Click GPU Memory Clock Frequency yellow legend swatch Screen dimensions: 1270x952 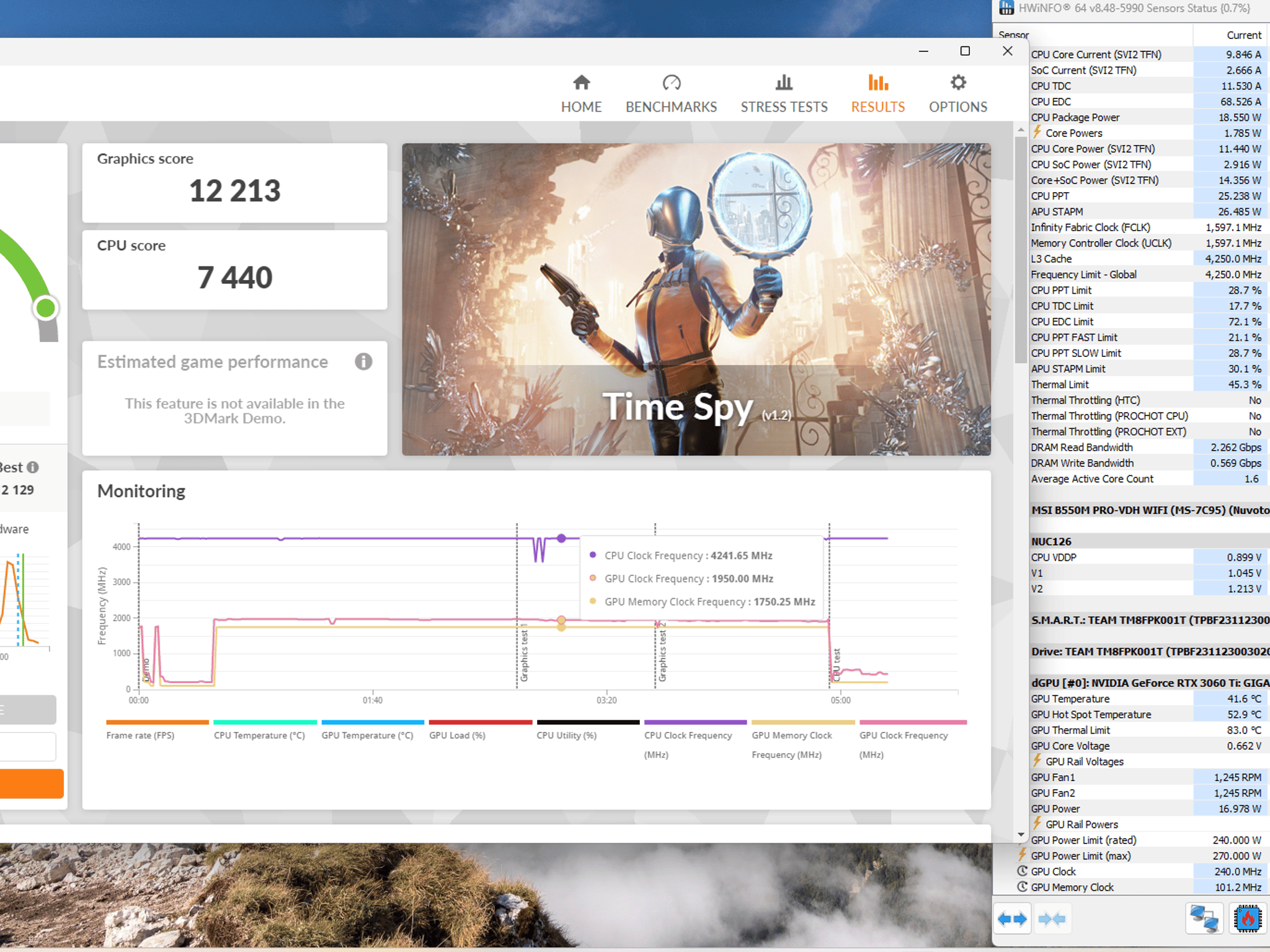pos(803,722)
